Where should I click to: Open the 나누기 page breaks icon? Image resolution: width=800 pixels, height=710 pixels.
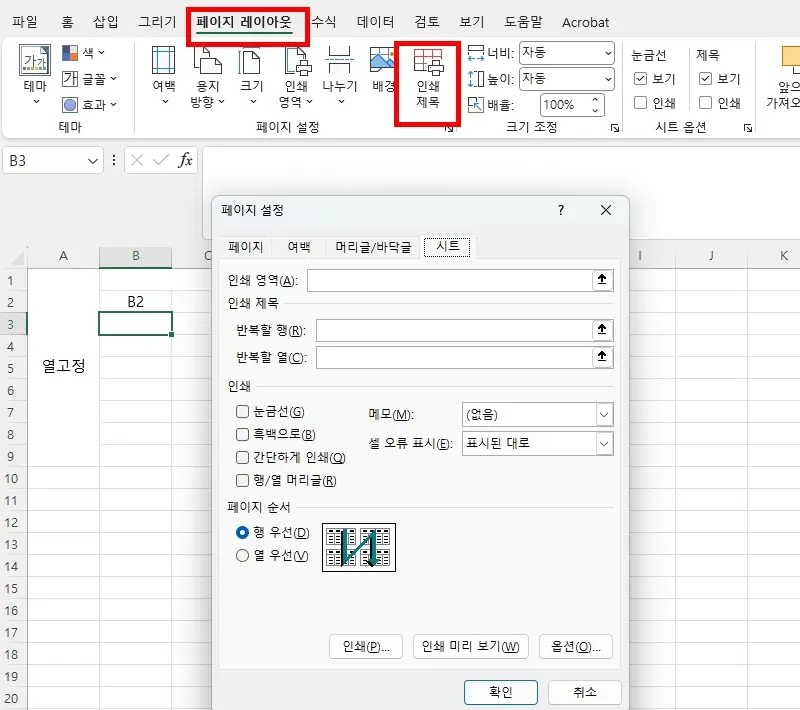pyautogui.click(x=339, y=60)
